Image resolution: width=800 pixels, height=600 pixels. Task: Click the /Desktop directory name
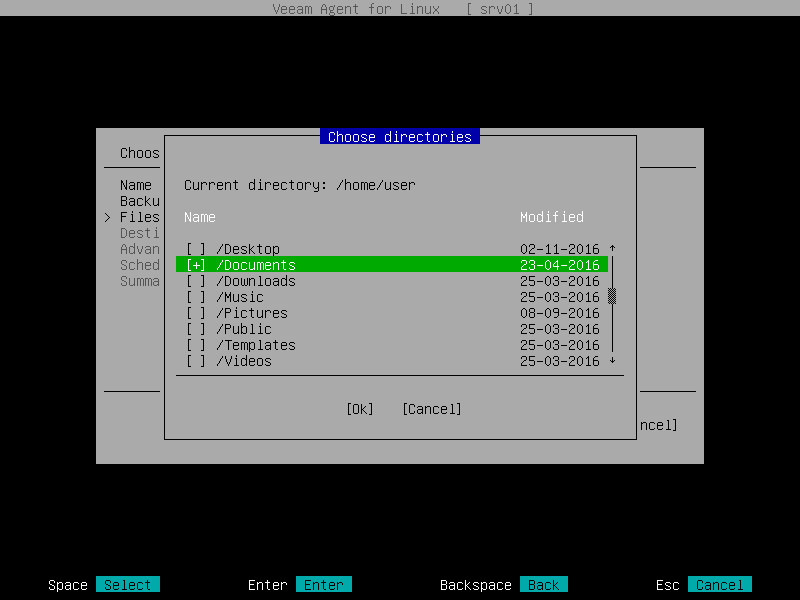248,249
